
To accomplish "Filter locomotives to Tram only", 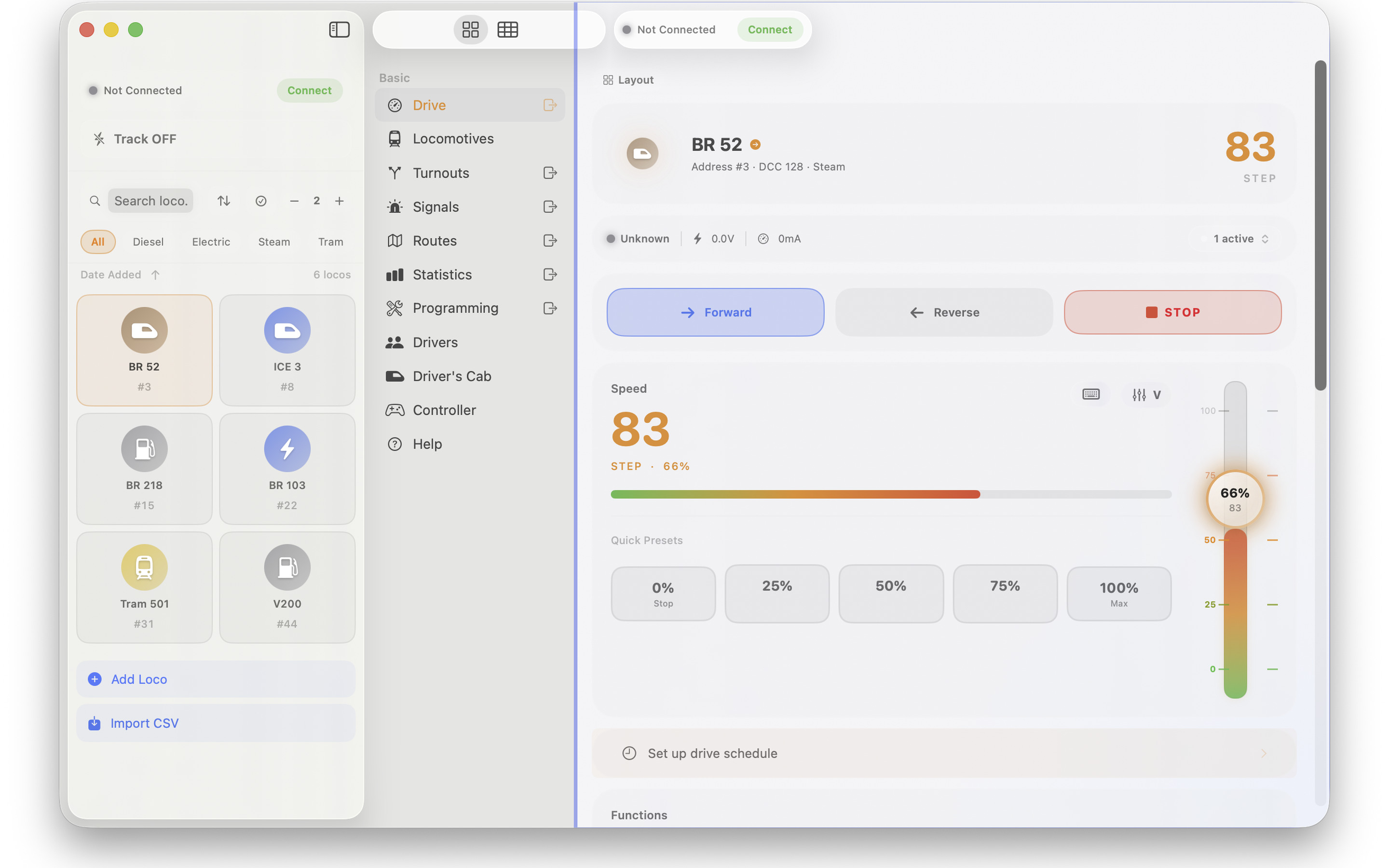I will click(330, 242).
